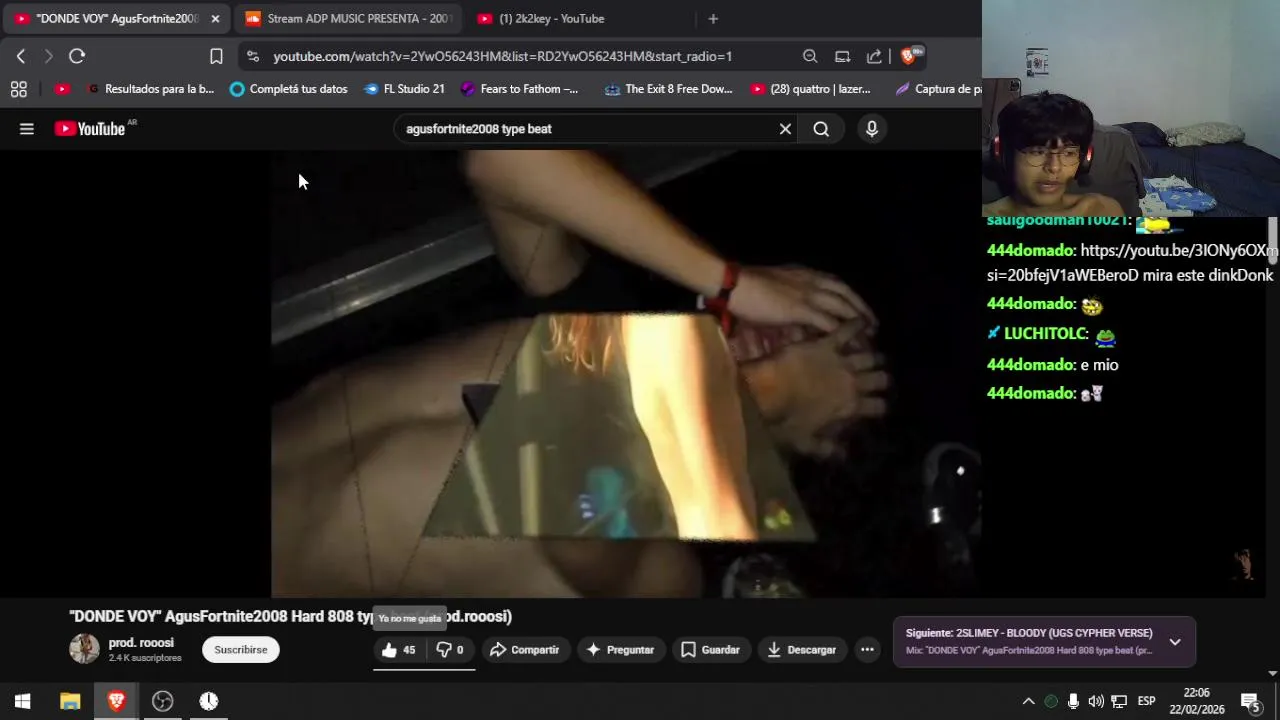Open the OBS Studio taskbar icon
Viewport: 1280px width, 720px height.
[x=162, y=701]
